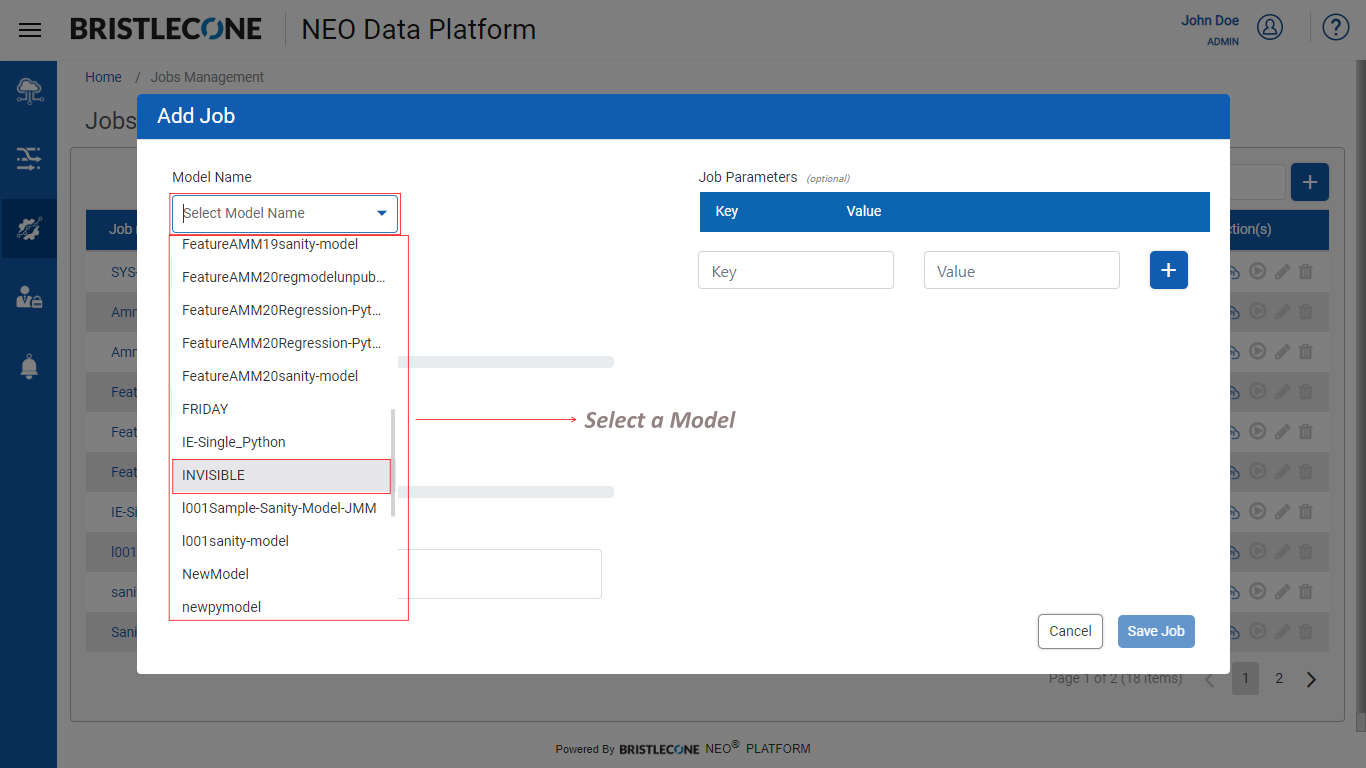Delete the IE-Si job with trash icon
Viewport: 1366px width, 768px height.
[x=1305, y=511]
